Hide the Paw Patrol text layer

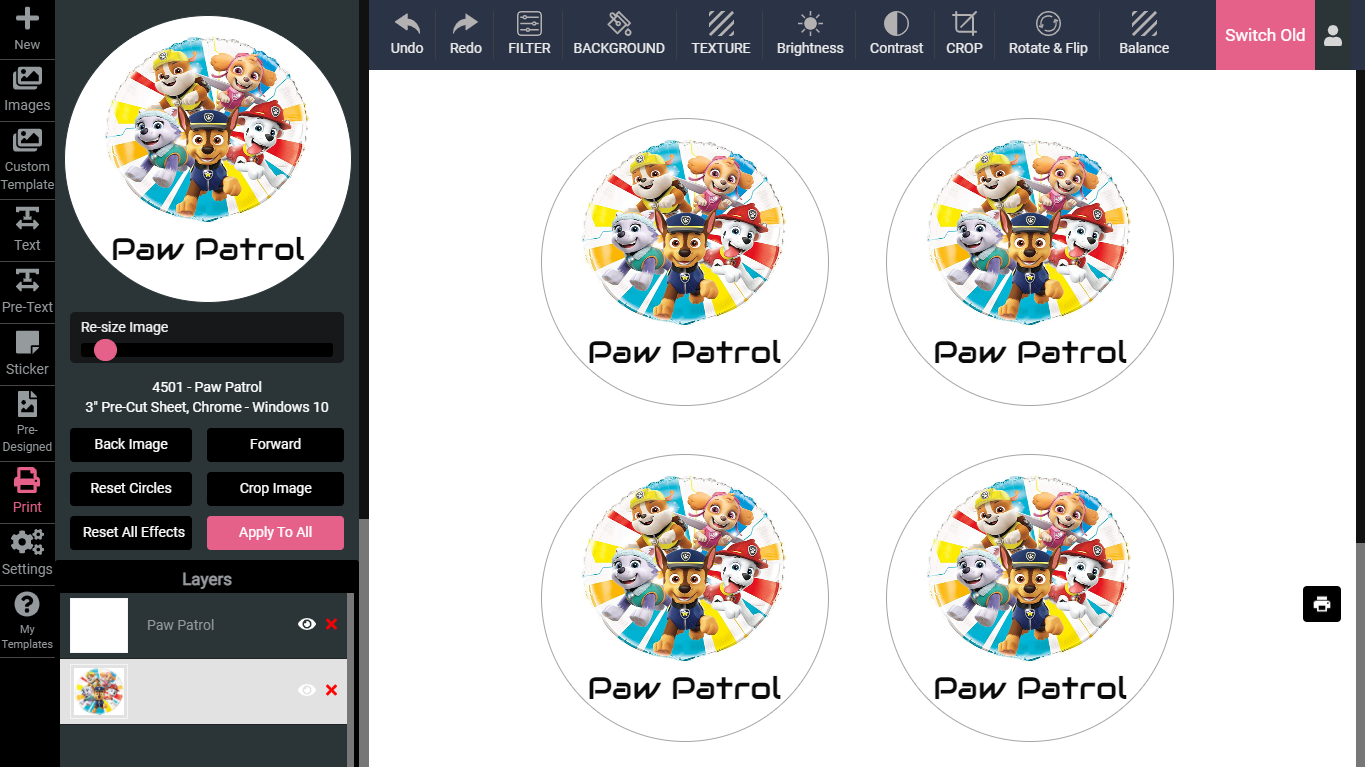coord(307,624)
